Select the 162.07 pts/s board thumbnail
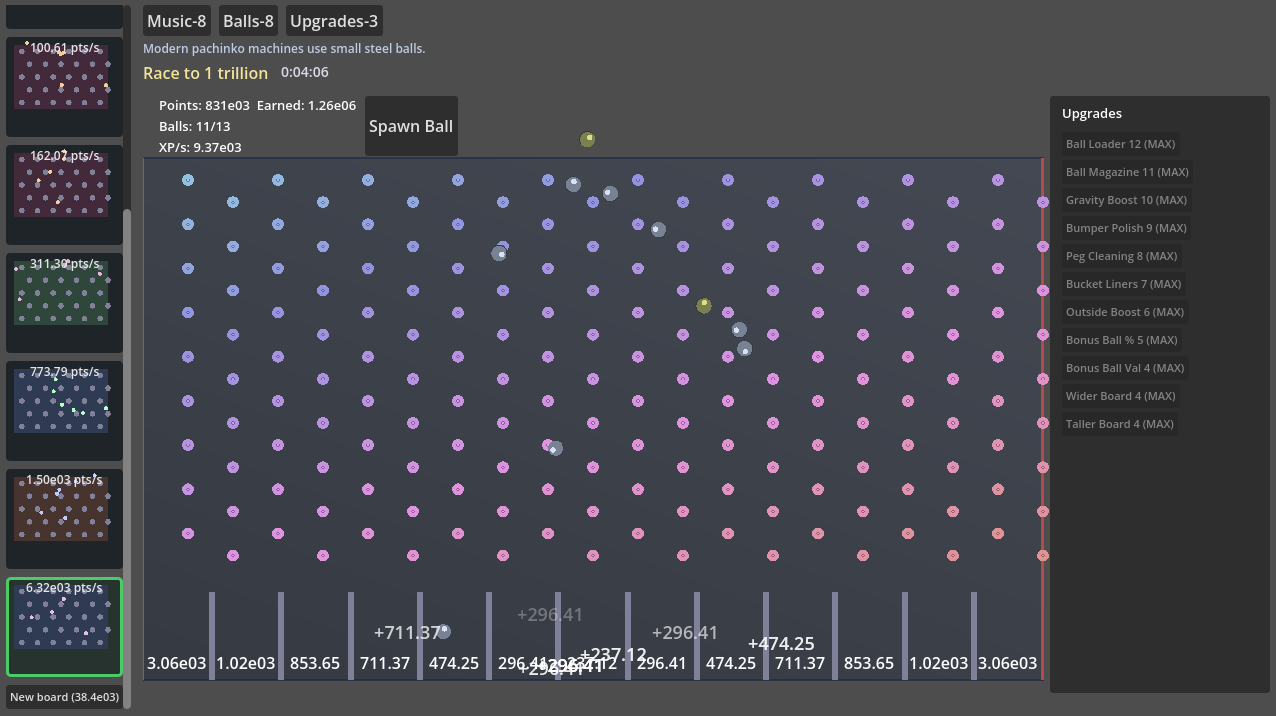Screen dimensions: 1276x716 (x=64, y=194)
